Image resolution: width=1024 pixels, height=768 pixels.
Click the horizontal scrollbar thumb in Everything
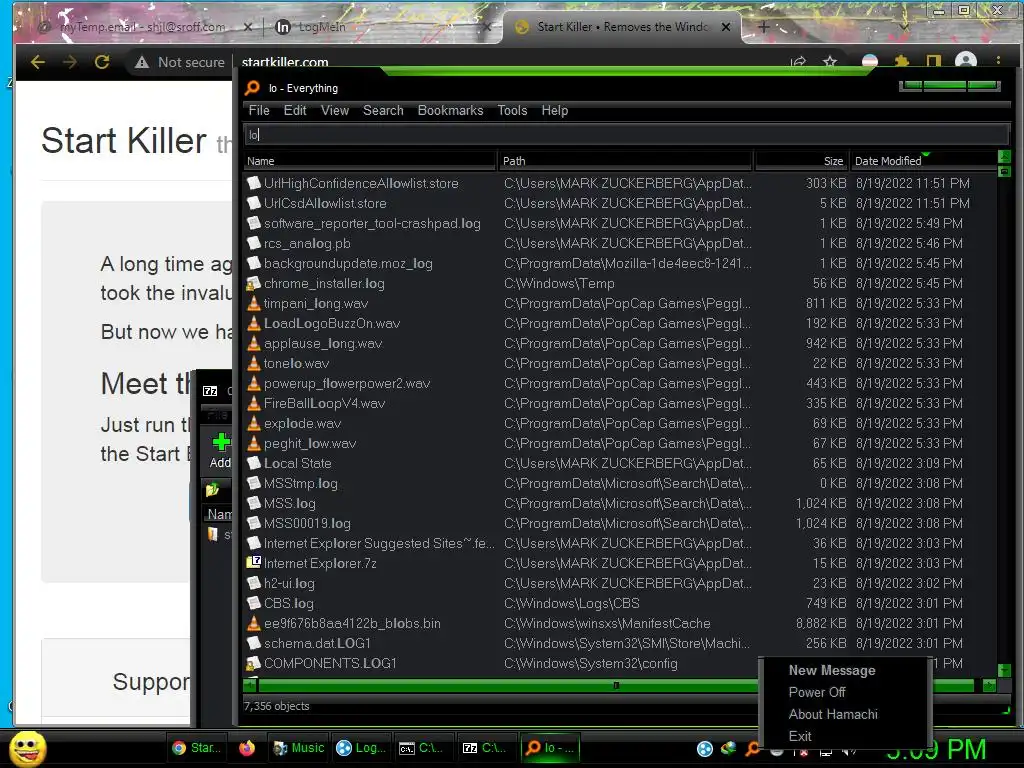pos(616,685)
